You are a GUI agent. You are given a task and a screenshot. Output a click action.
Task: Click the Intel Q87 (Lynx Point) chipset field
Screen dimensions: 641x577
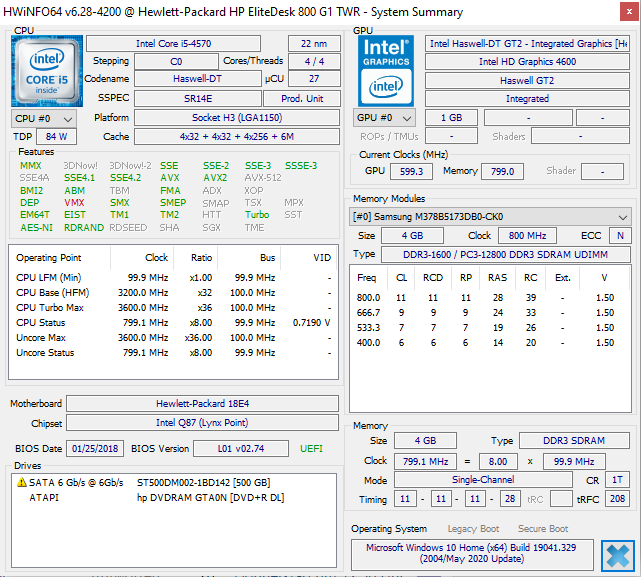[x=202, y=423]
